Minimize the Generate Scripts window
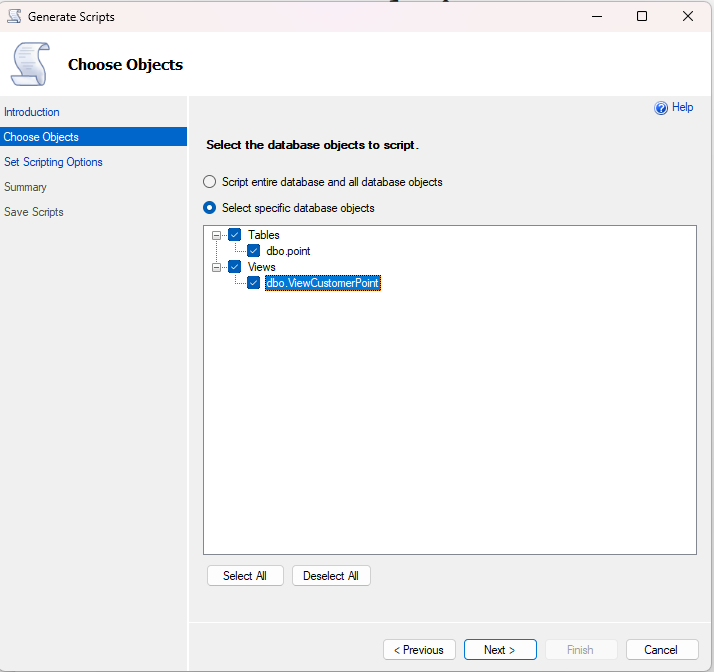 [597, 16]
